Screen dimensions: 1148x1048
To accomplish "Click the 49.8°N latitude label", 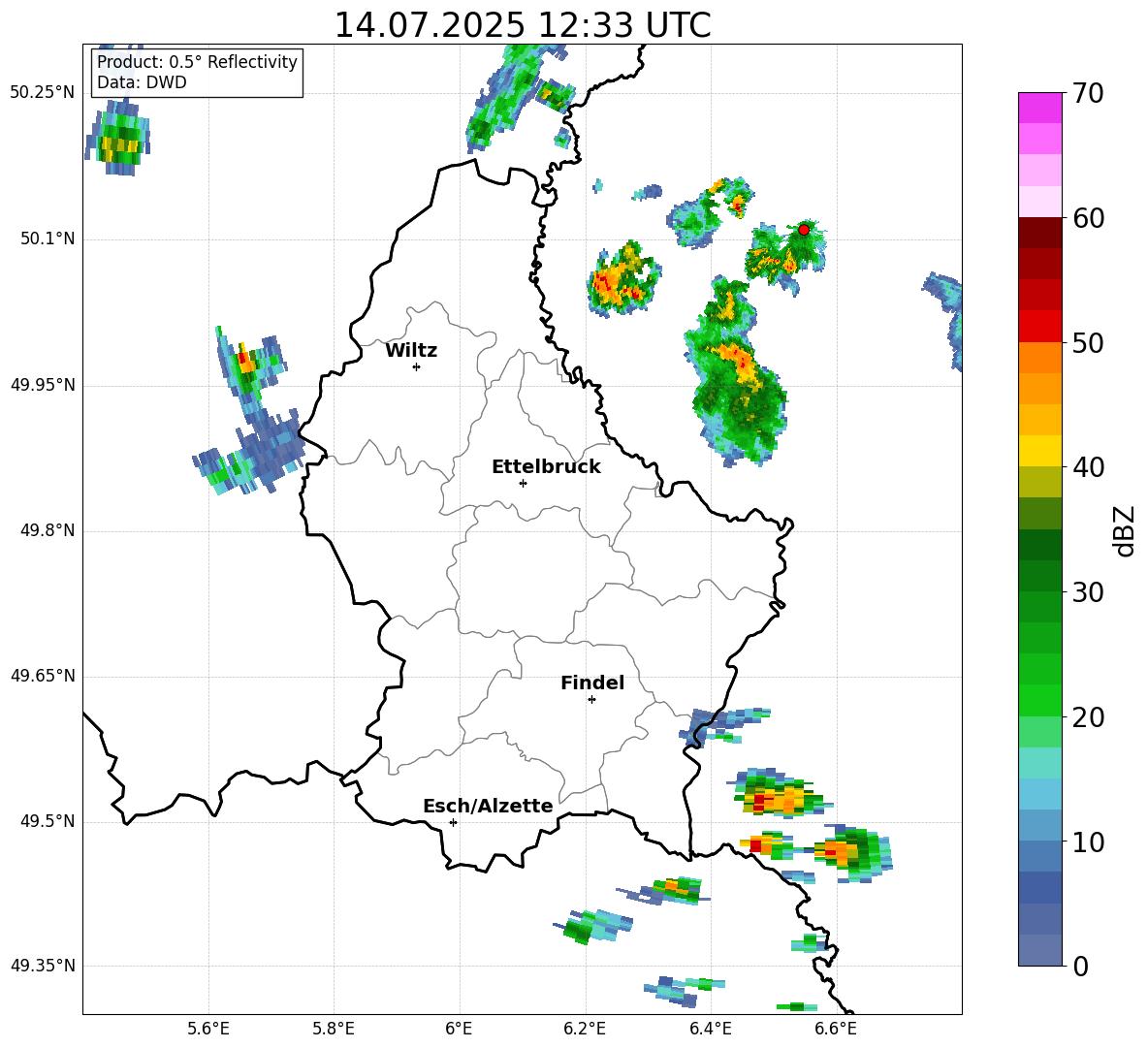I will coord(48,530).
